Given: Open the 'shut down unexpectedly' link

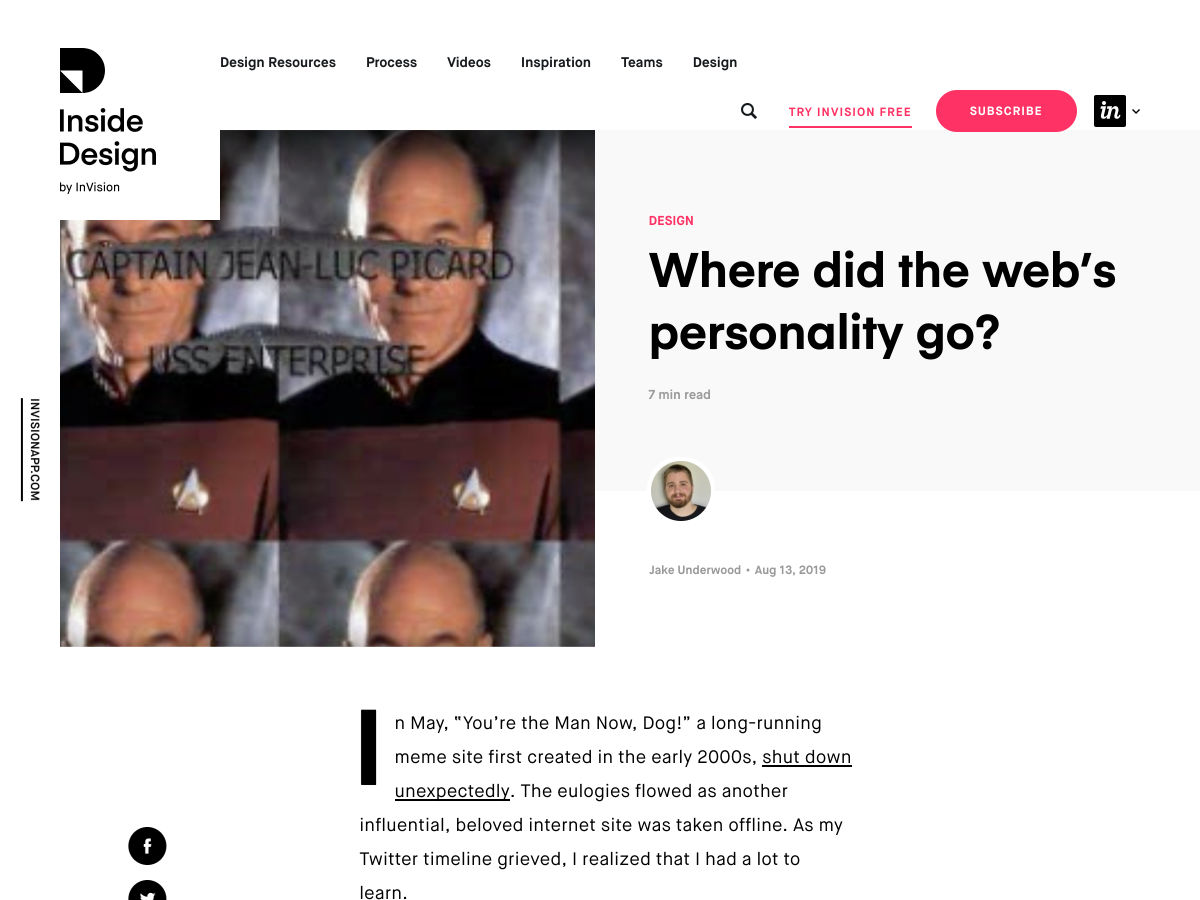Looking at the screenshot, I should click(623, 774).
